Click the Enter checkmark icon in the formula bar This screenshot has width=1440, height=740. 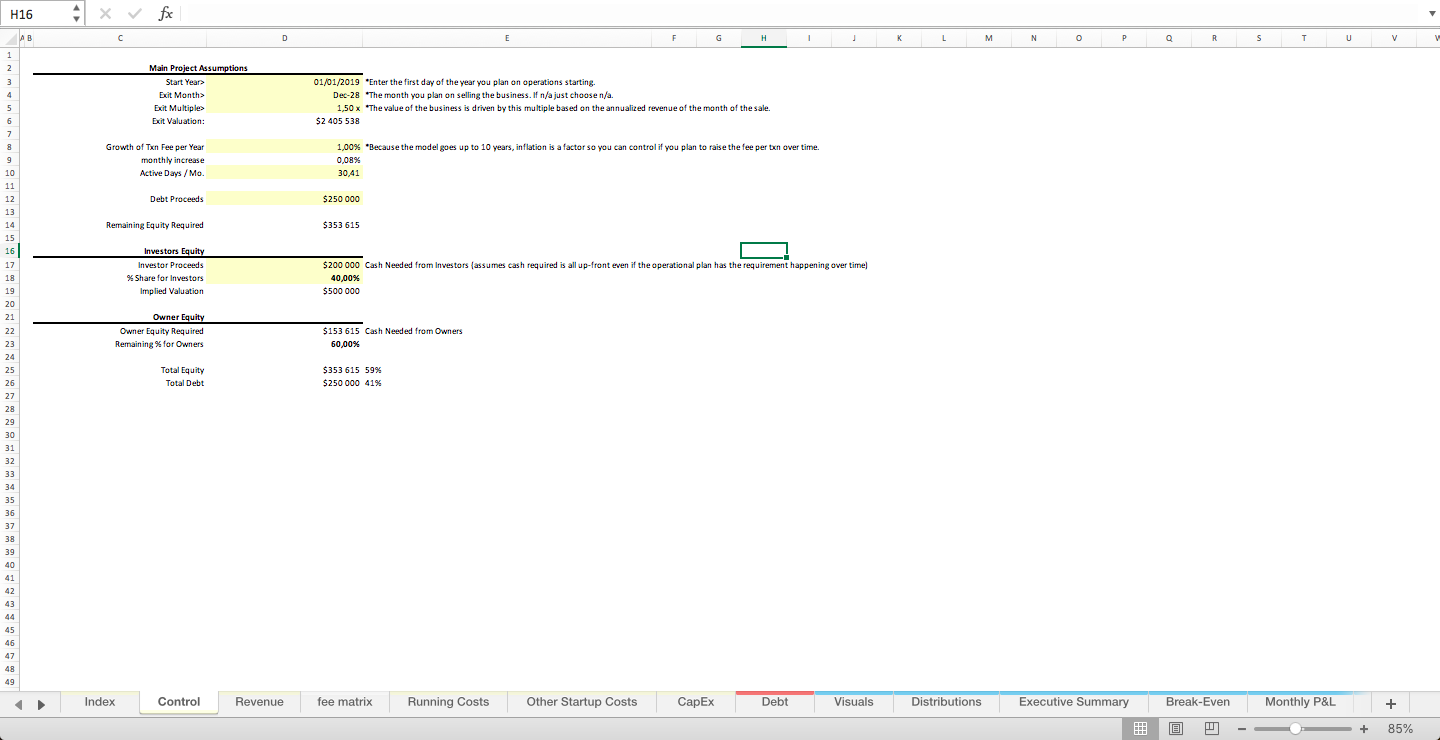click(x=134, y=13)
